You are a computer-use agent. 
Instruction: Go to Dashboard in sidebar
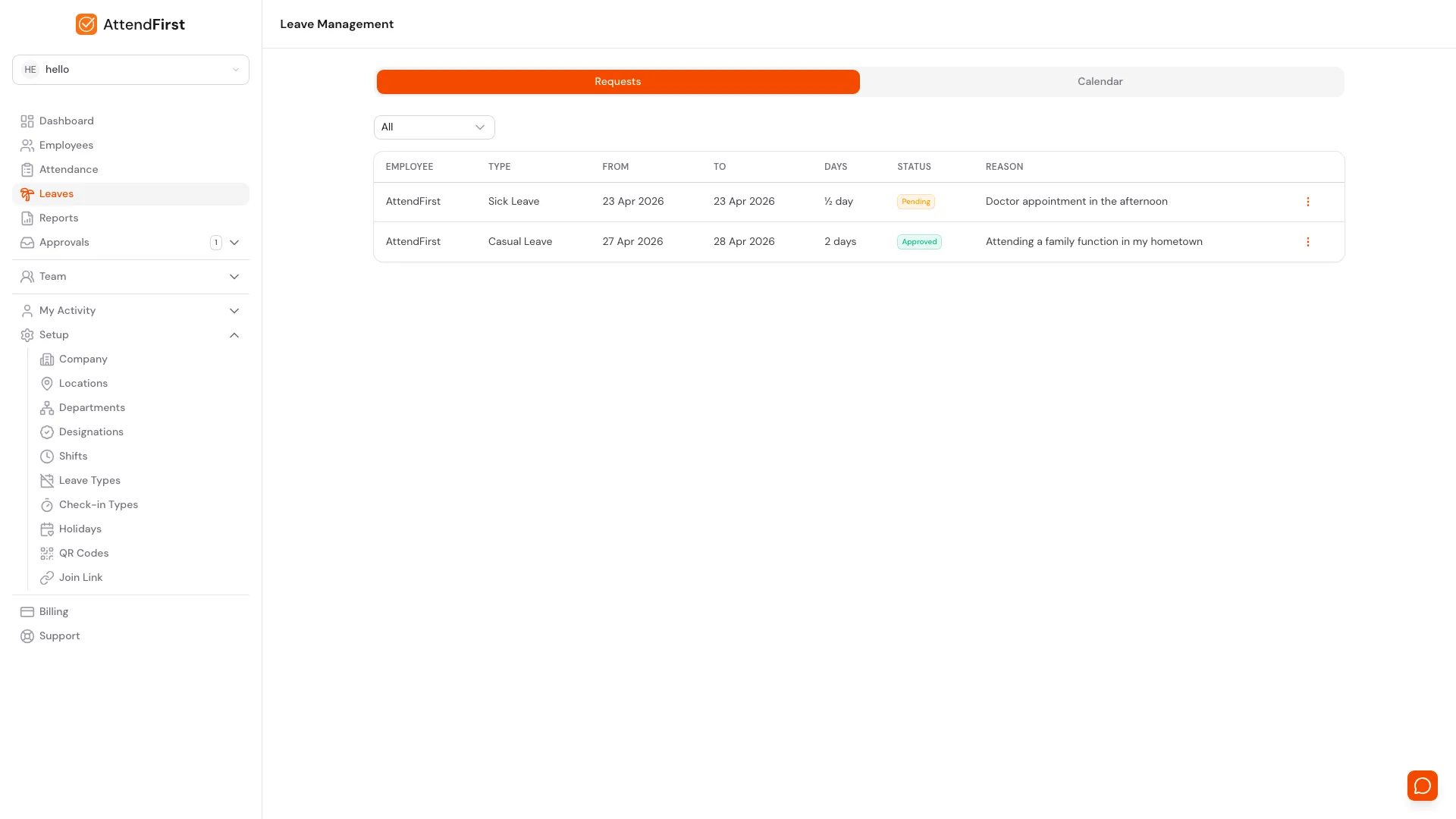[x=130, y=121]
